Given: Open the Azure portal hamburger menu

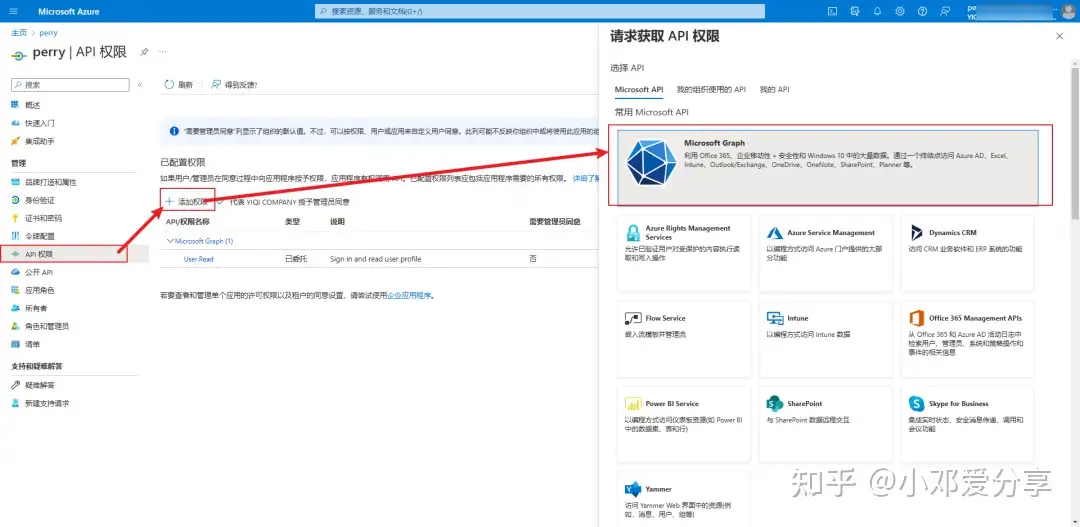Looking at the screenshot, I should click(14, 12).
